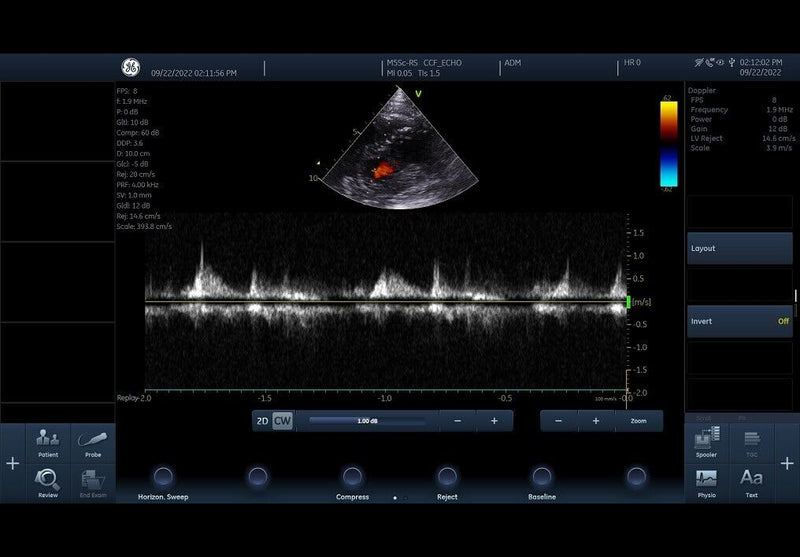Open the TGC controls

tap(751, 441)
